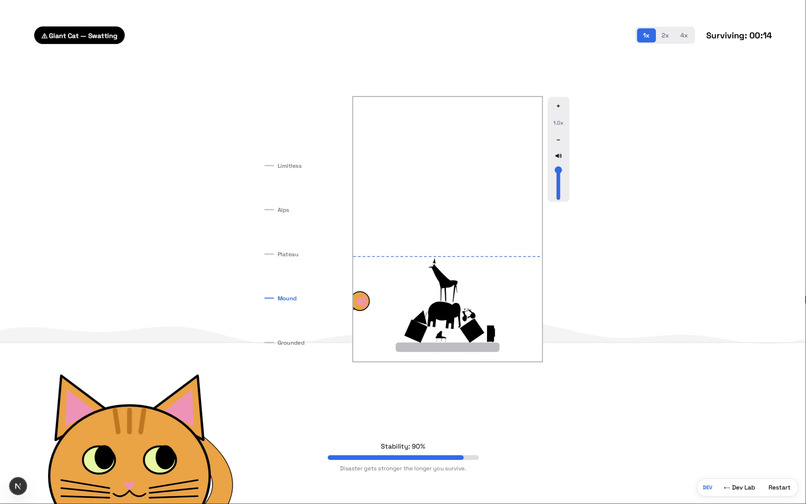Viewport: 806px width, 504px height.
Task: Click the tilted box right of elephant
Action: coord(471,330)
